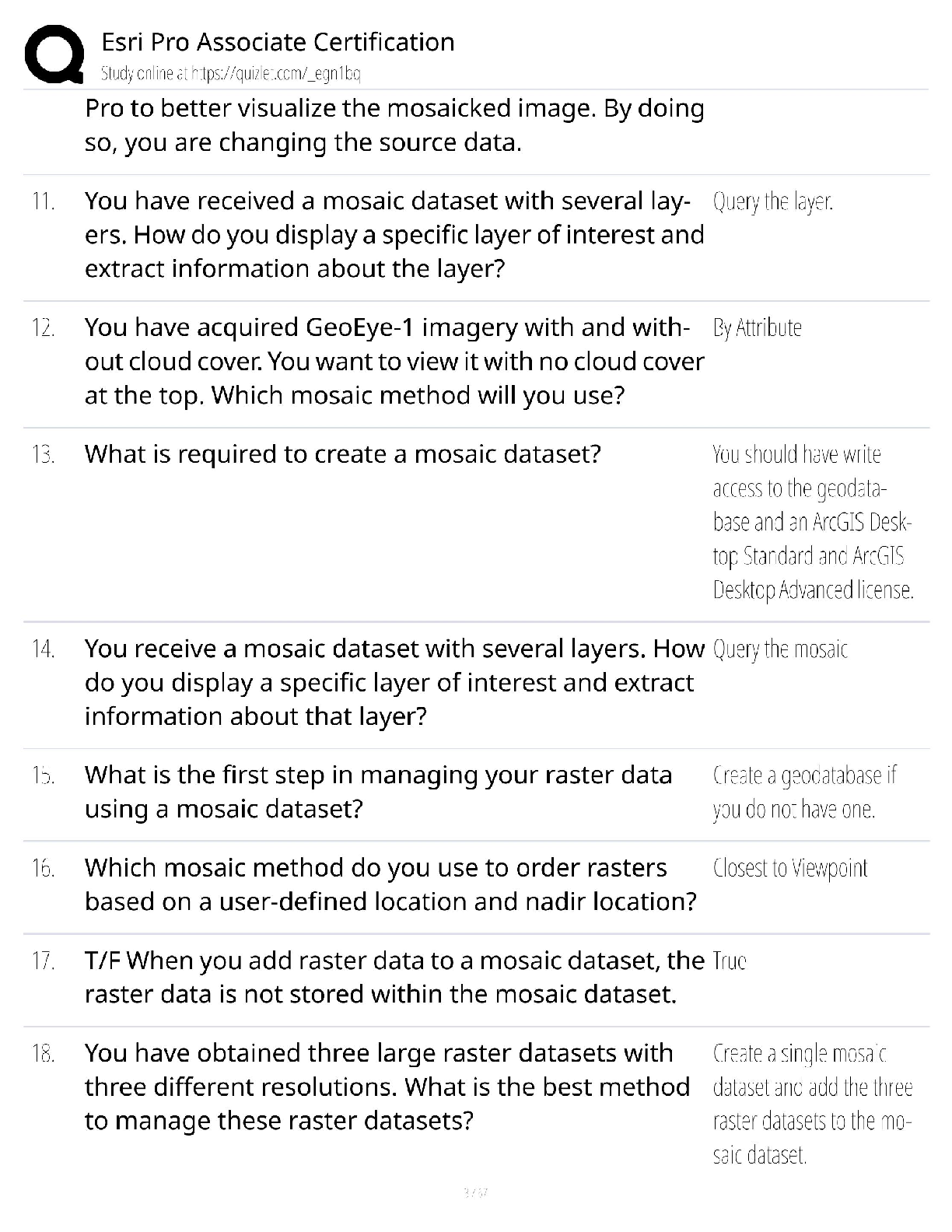Screen dimensions: 952x1232
Task: Select question 16 about nadir location ordering
Action: (x=390, y=885)
